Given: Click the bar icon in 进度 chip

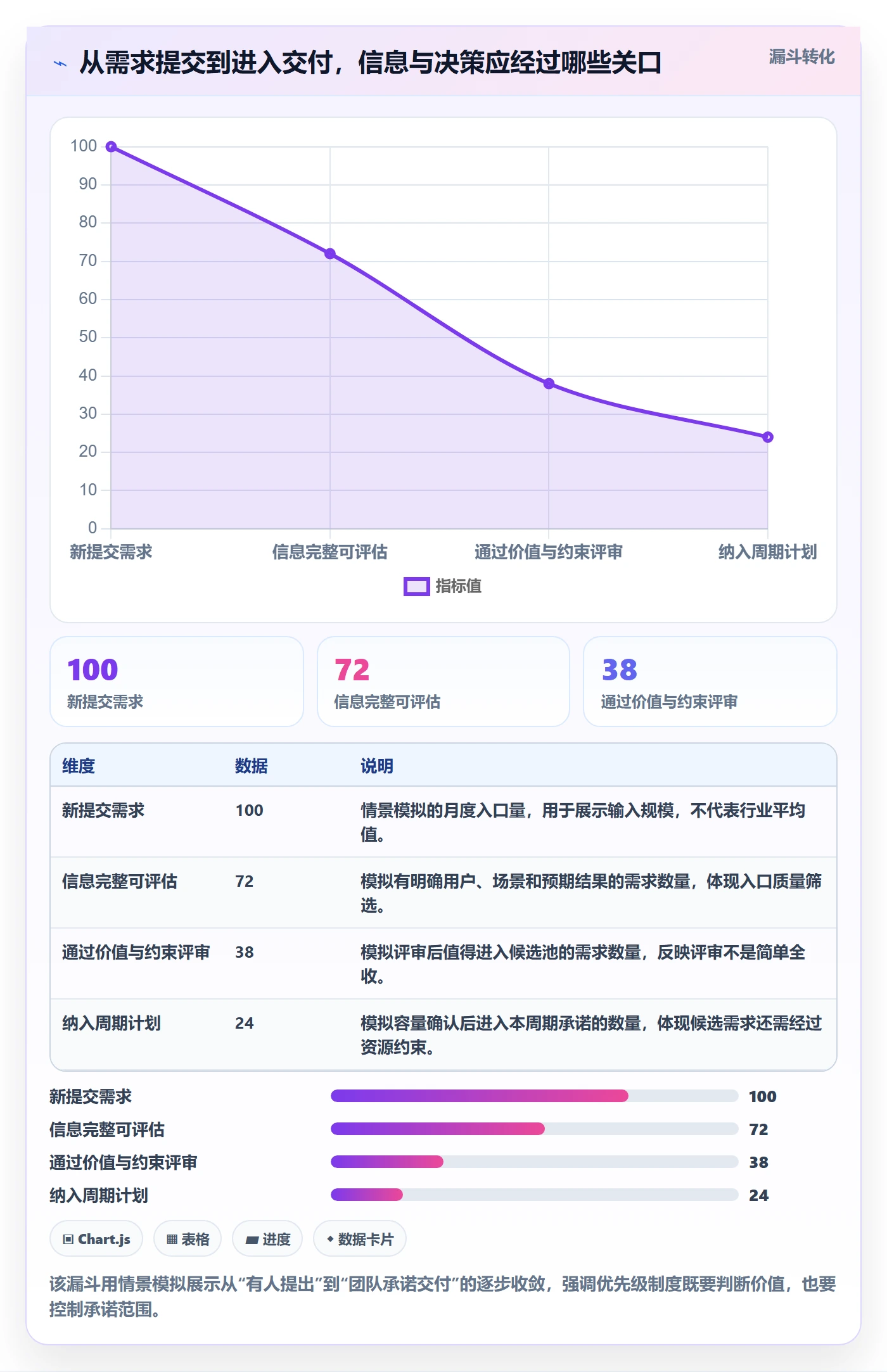Looking at the screenshot, I should [252, 1240].
